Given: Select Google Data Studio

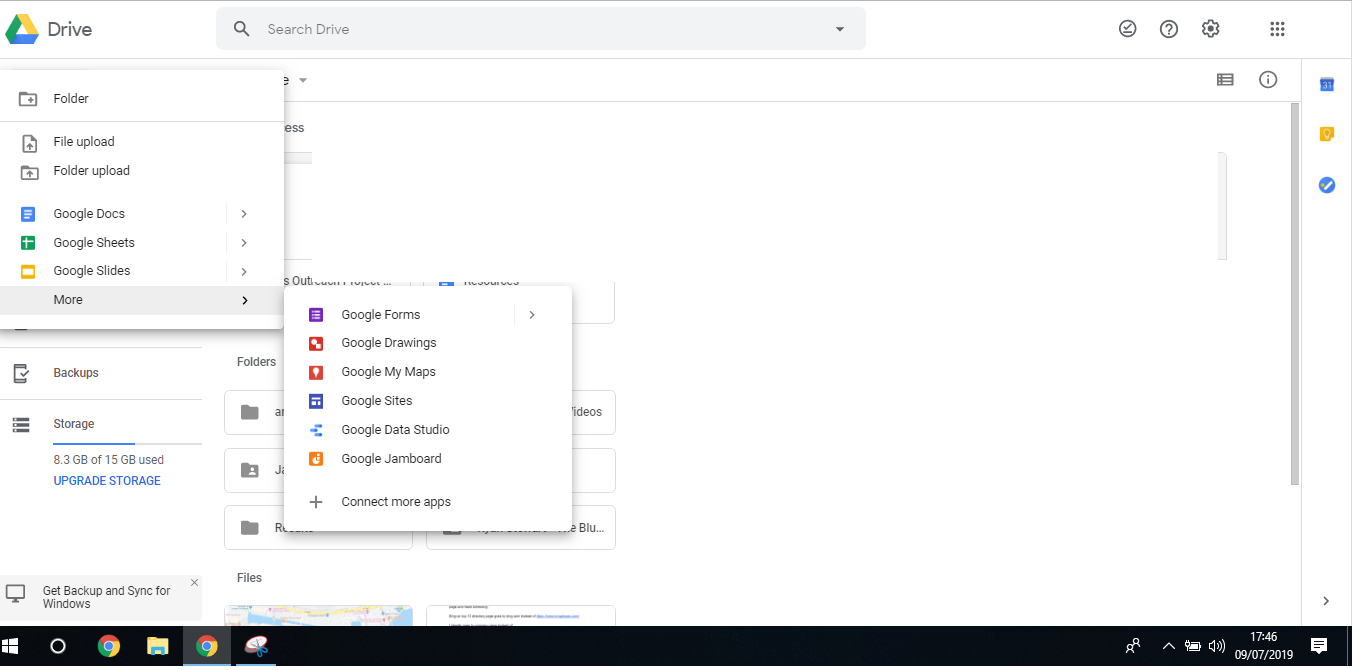Looking at the screenshot, I should point(428,430).
